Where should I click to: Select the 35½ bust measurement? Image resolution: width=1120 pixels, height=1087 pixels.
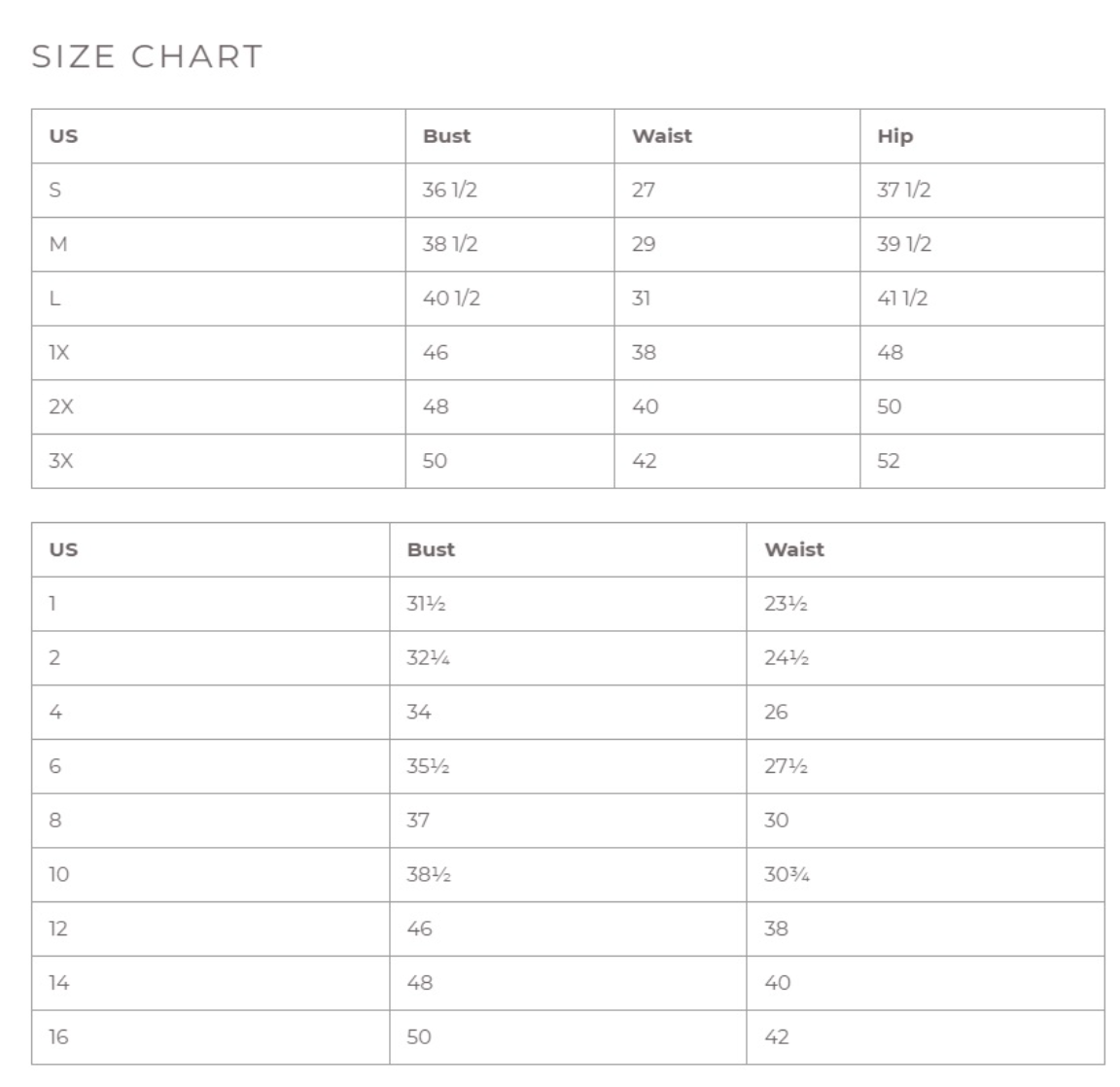[x=428, y=766]
